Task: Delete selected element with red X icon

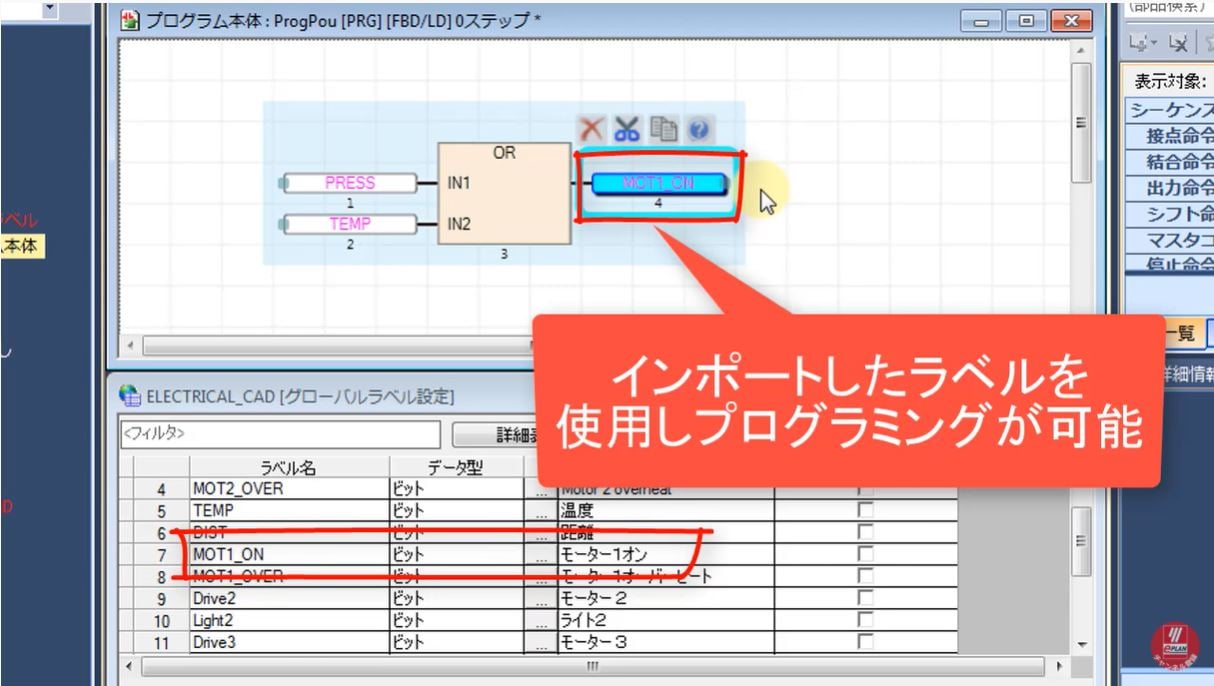Action: tap(592, 128)
